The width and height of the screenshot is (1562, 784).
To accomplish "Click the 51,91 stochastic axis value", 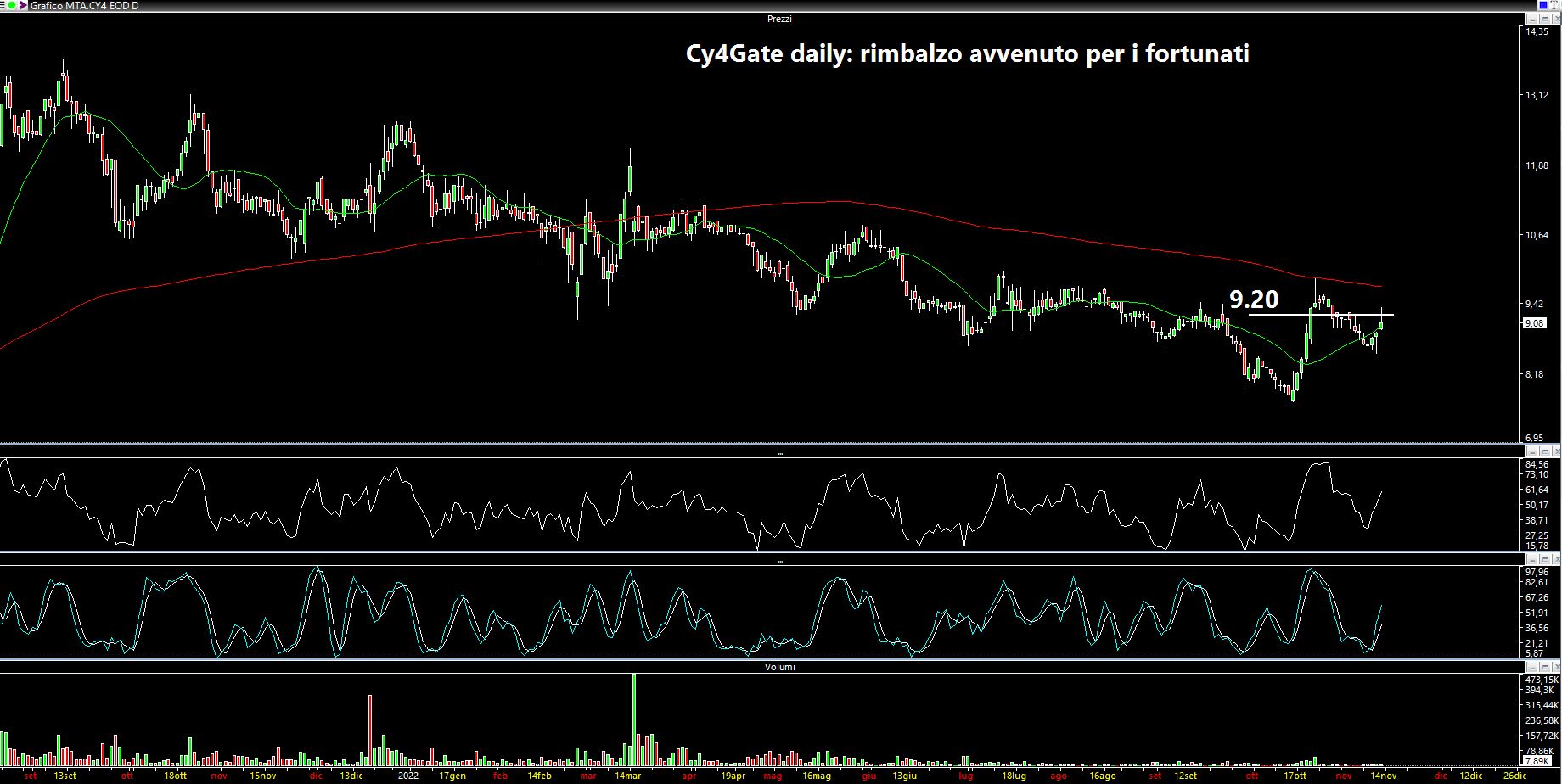I will [x=1537, y=613].
